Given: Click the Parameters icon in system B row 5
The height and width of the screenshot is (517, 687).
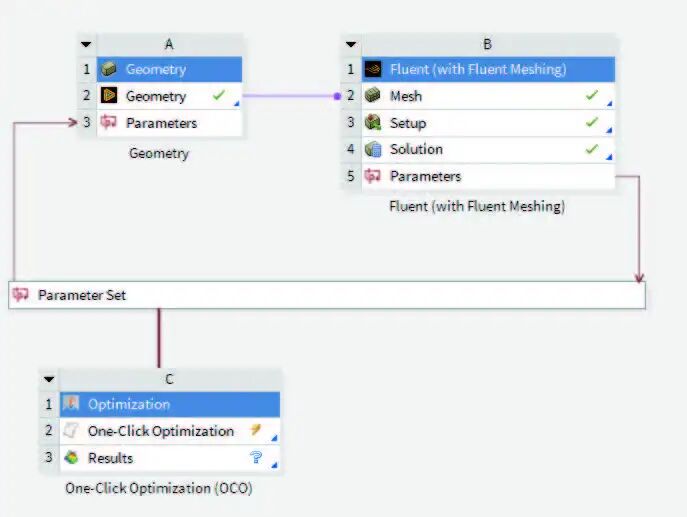Looking at the screenshot, I should (373, 176).
